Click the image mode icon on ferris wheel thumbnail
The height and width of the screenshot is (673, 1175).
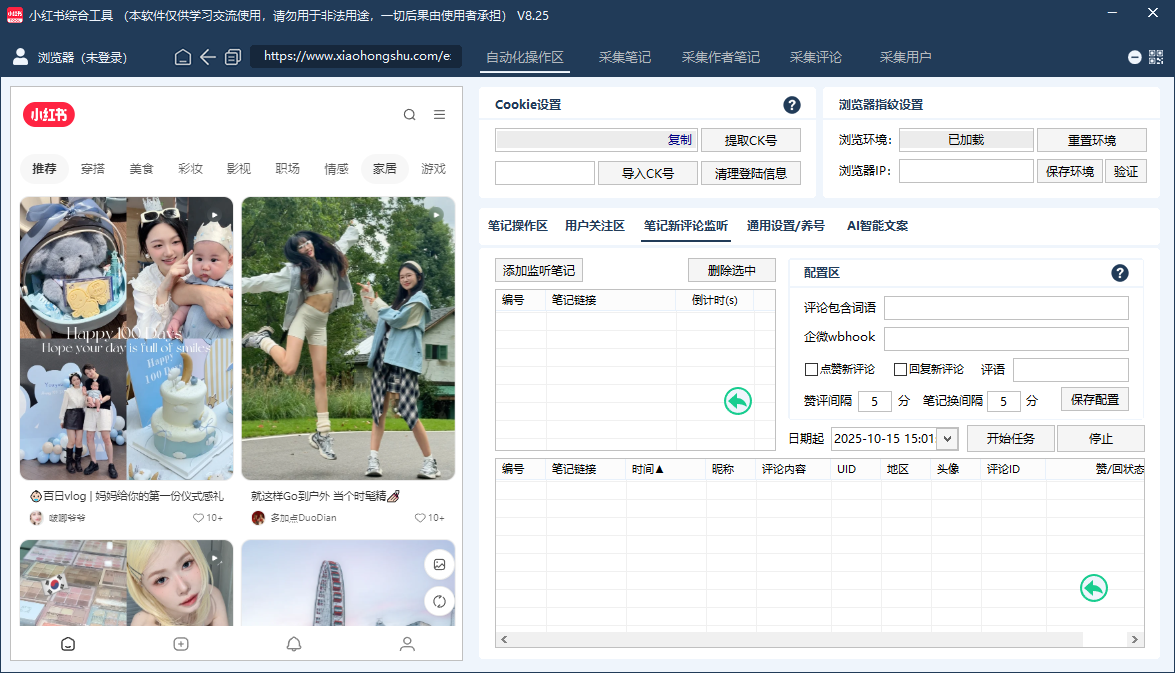click(x=439, y=564)
